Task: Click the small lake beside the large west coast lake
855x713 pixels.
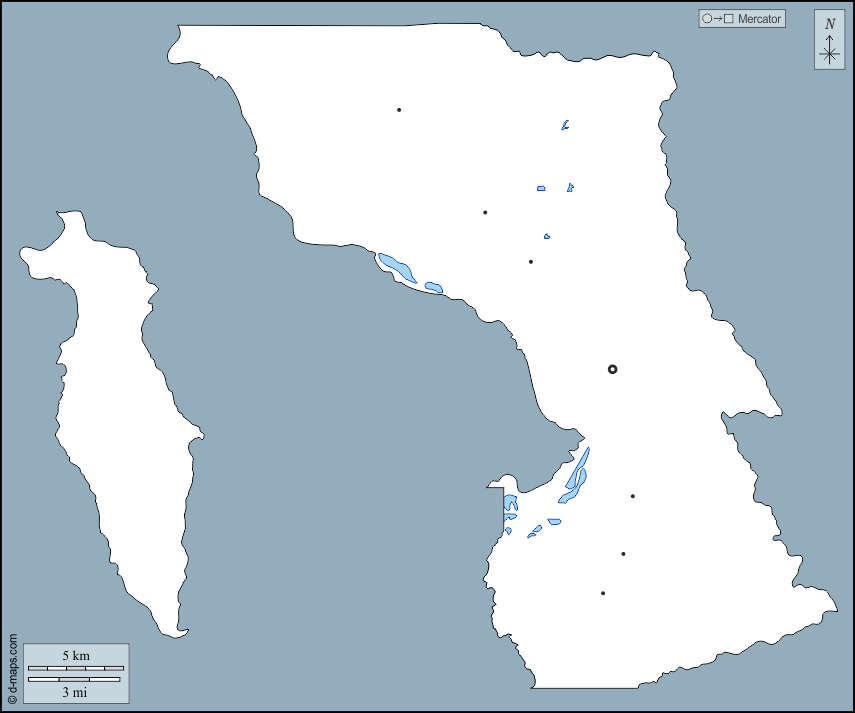Action: [433, 288]
